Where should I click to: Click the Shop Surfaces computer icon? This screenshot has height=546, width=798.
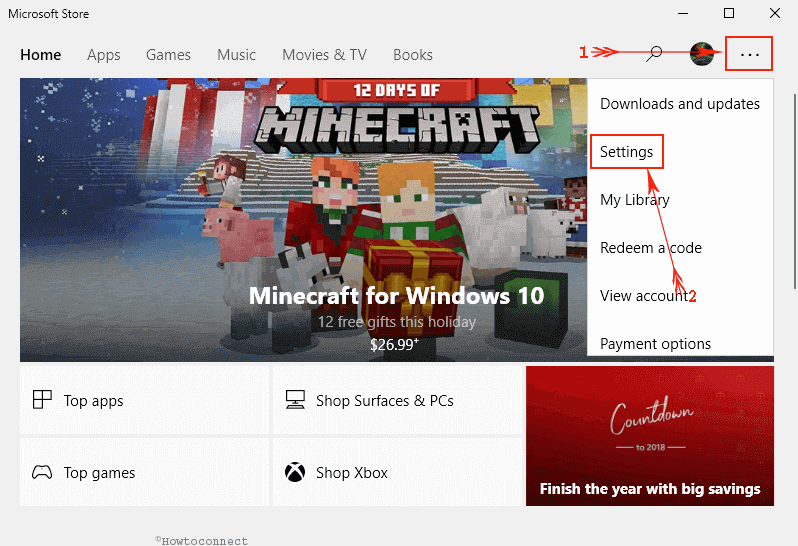click(x=295, y=400)
